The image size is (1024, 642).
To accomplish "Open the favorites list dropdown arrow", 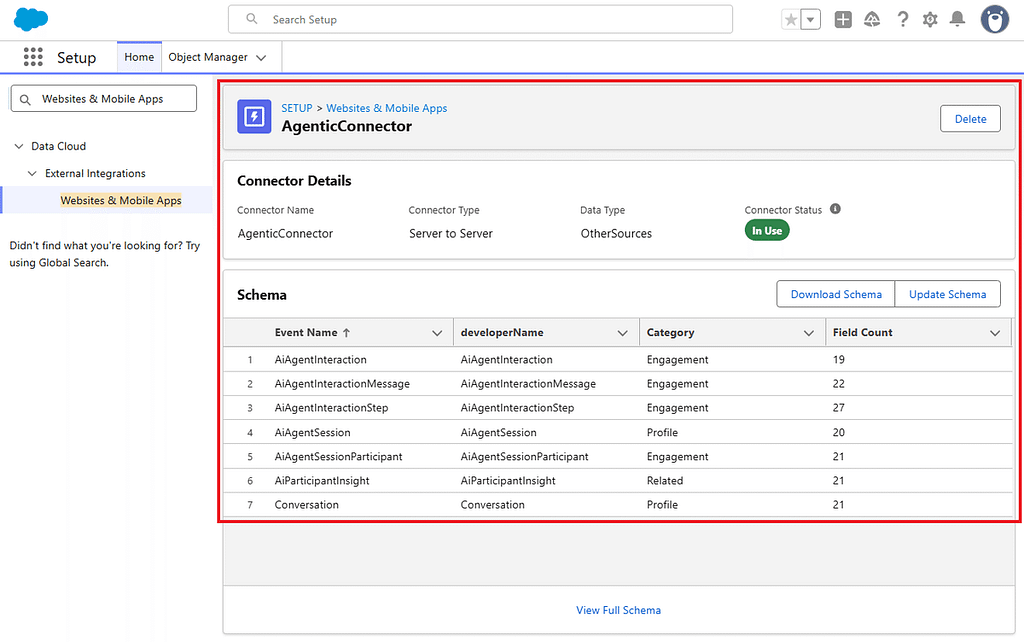I will click(810, 20).
